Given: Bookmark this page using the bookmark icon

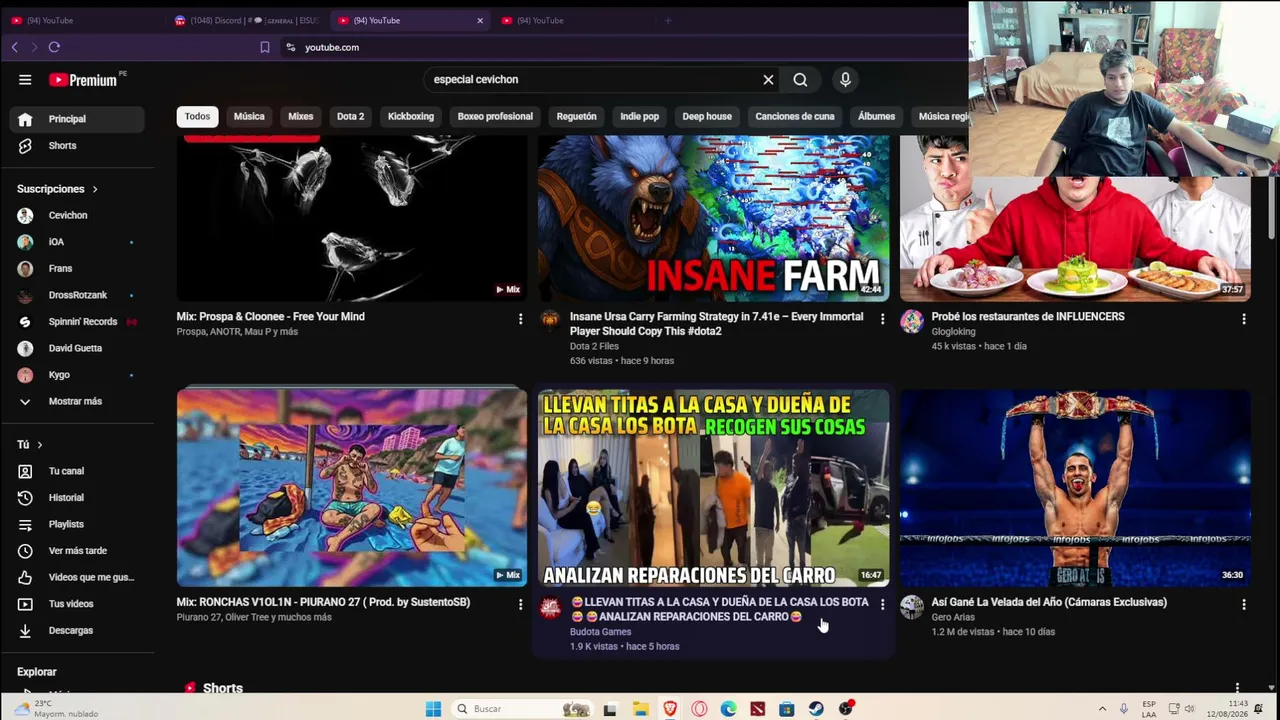Looking at the screenshot, I should coord(265,47).
